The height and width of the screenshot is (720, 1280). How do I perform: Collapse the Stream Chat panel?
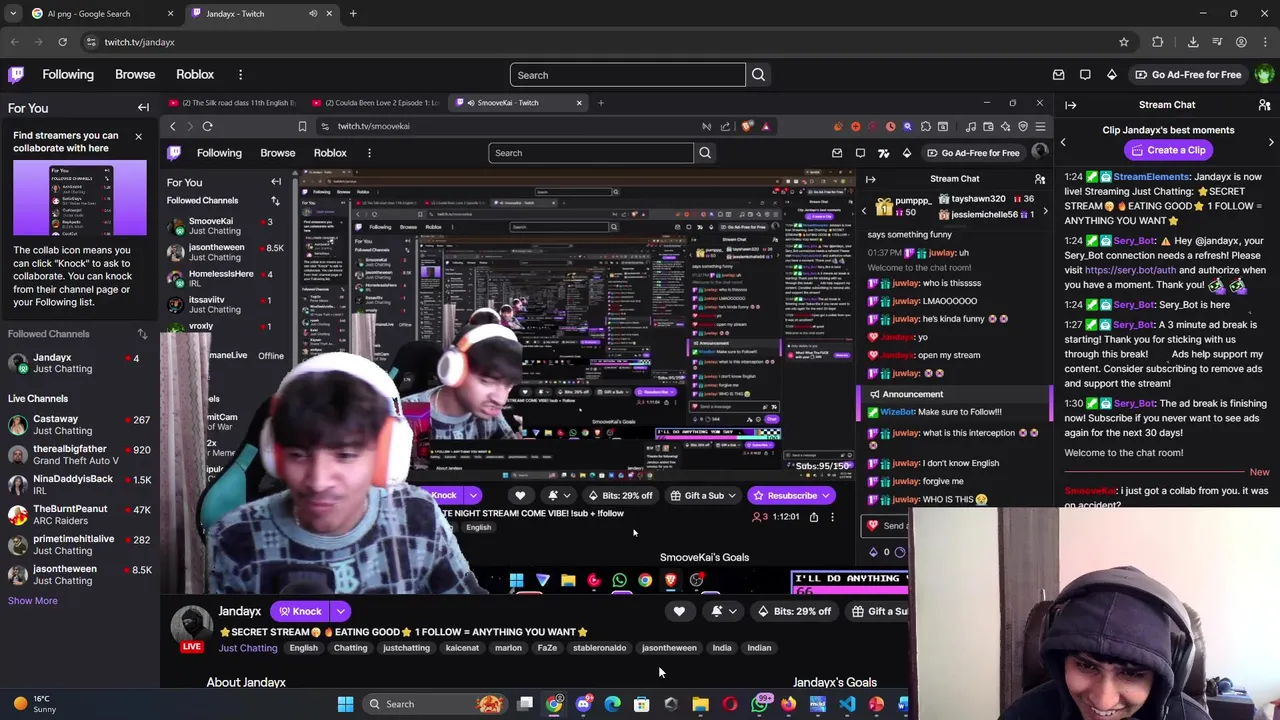coord(1070,105)
